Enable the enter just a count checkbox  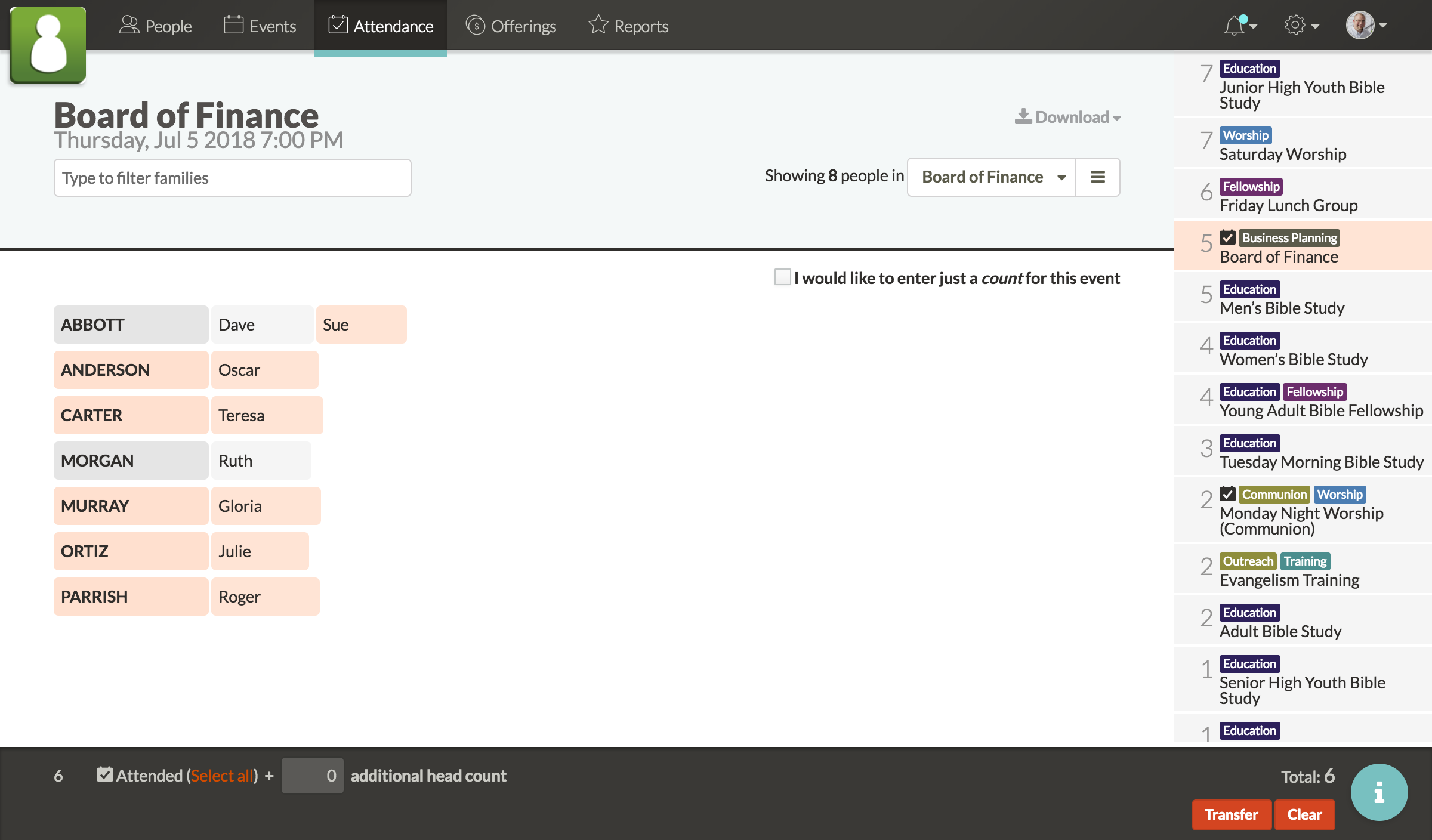click(782, 277)
